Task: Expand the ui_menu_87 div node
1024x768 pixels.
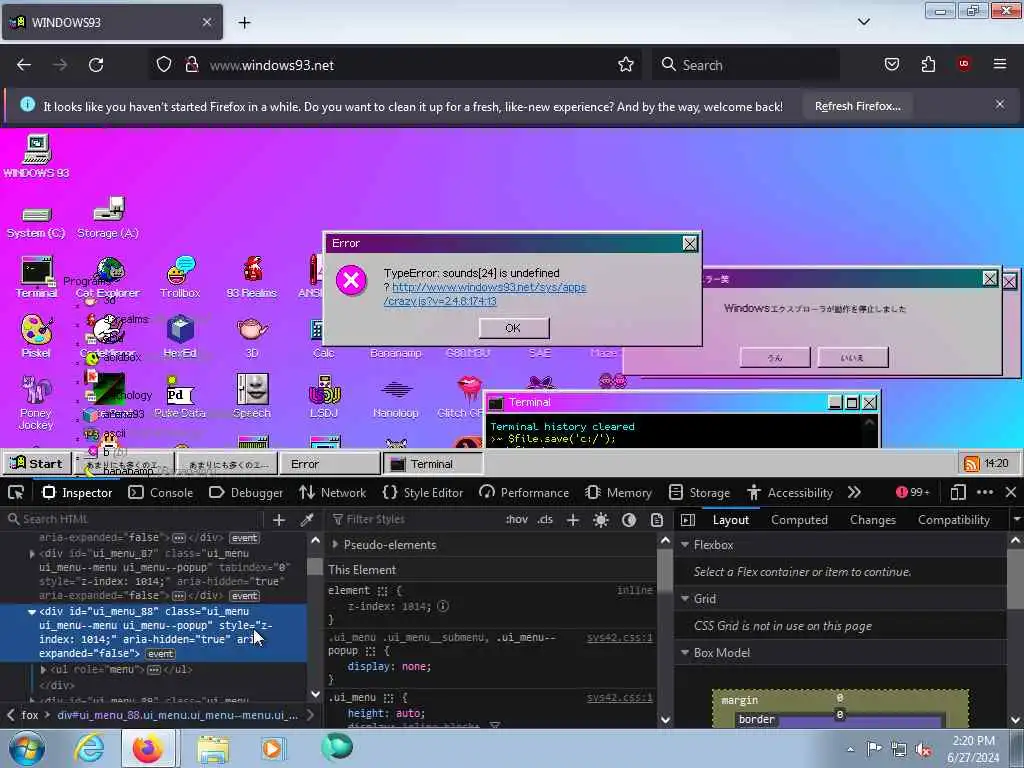Action: click(x=31, y=553)
